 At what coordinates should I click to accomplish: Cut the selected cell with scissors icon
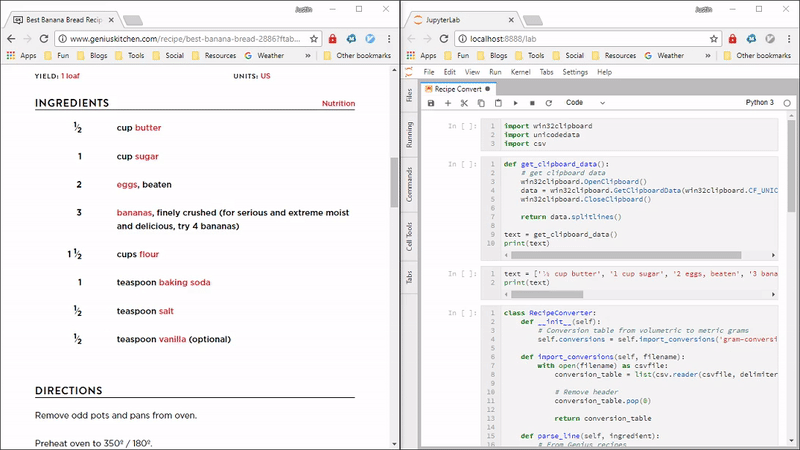click(x=464, y=103)
